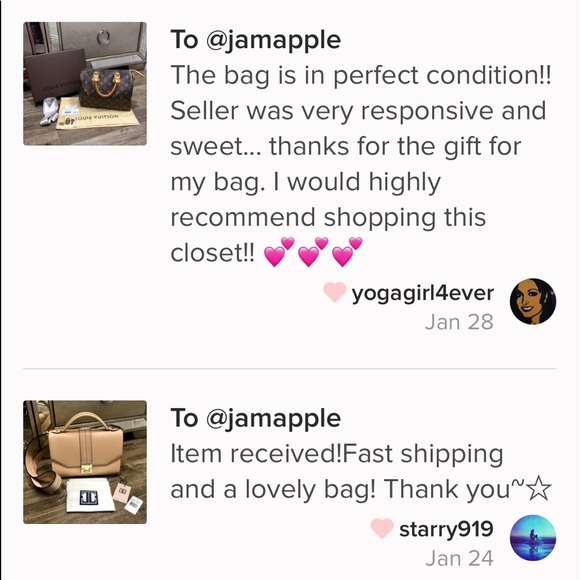Tap @jamapple in the first review
The height and width of the screenshot is (580, 580).
273,40
